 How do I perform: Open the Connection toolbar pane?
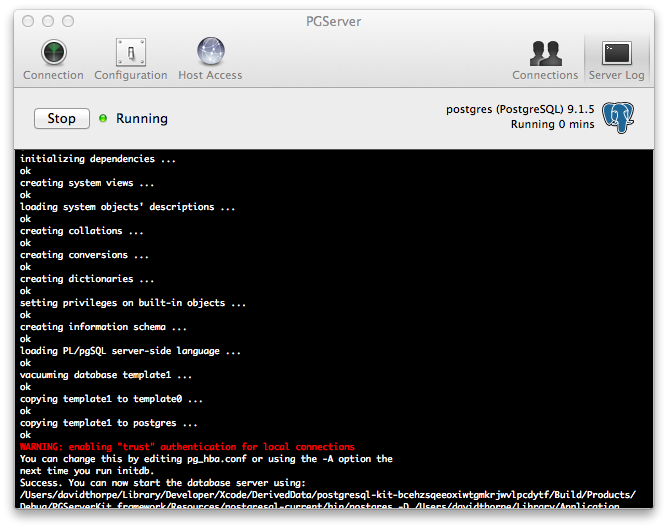(x=54, y=60)
